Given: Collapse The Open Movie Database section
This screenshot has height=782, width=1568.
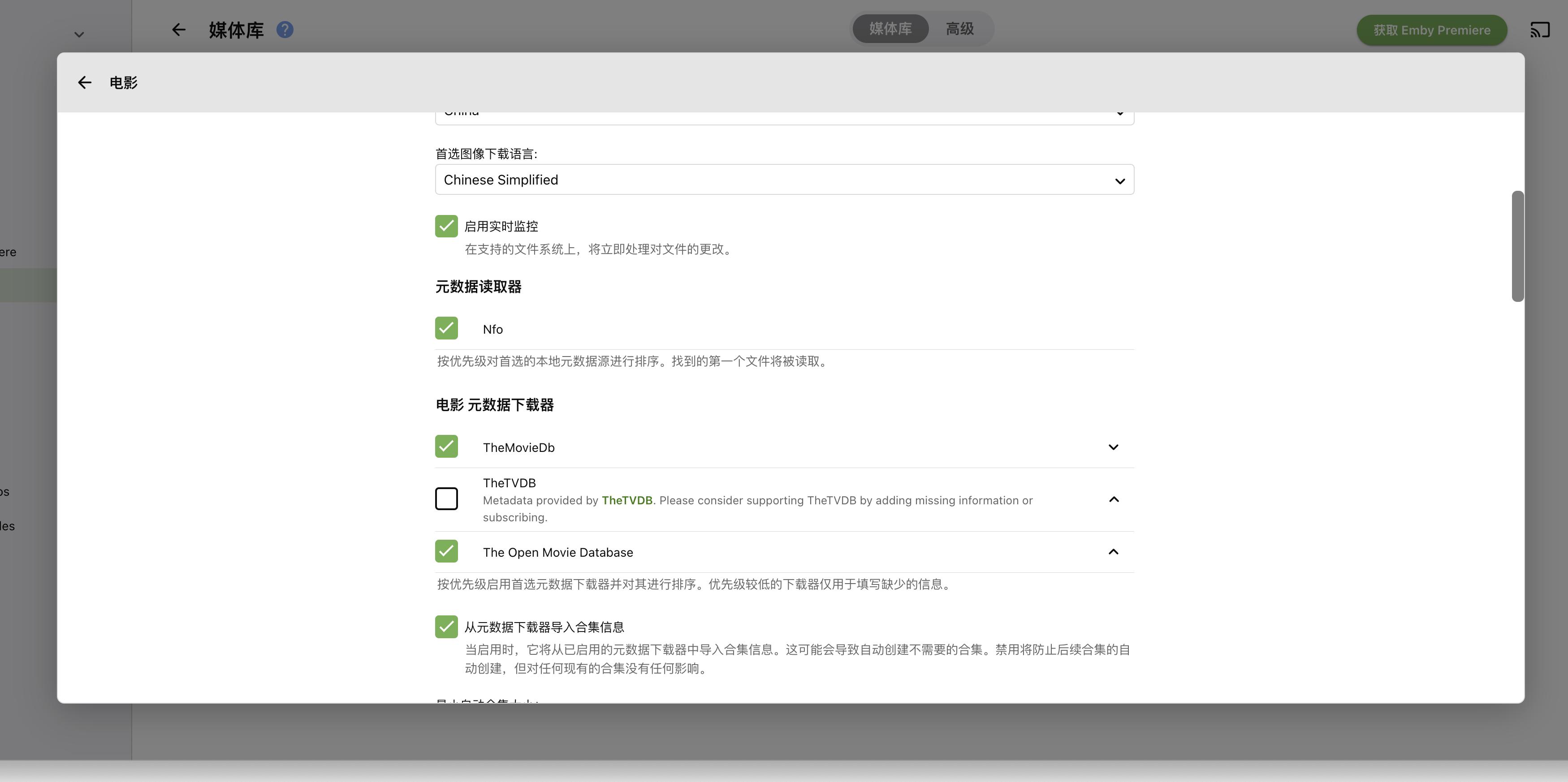Looking at the screenshot, I should click(1113, 552).
